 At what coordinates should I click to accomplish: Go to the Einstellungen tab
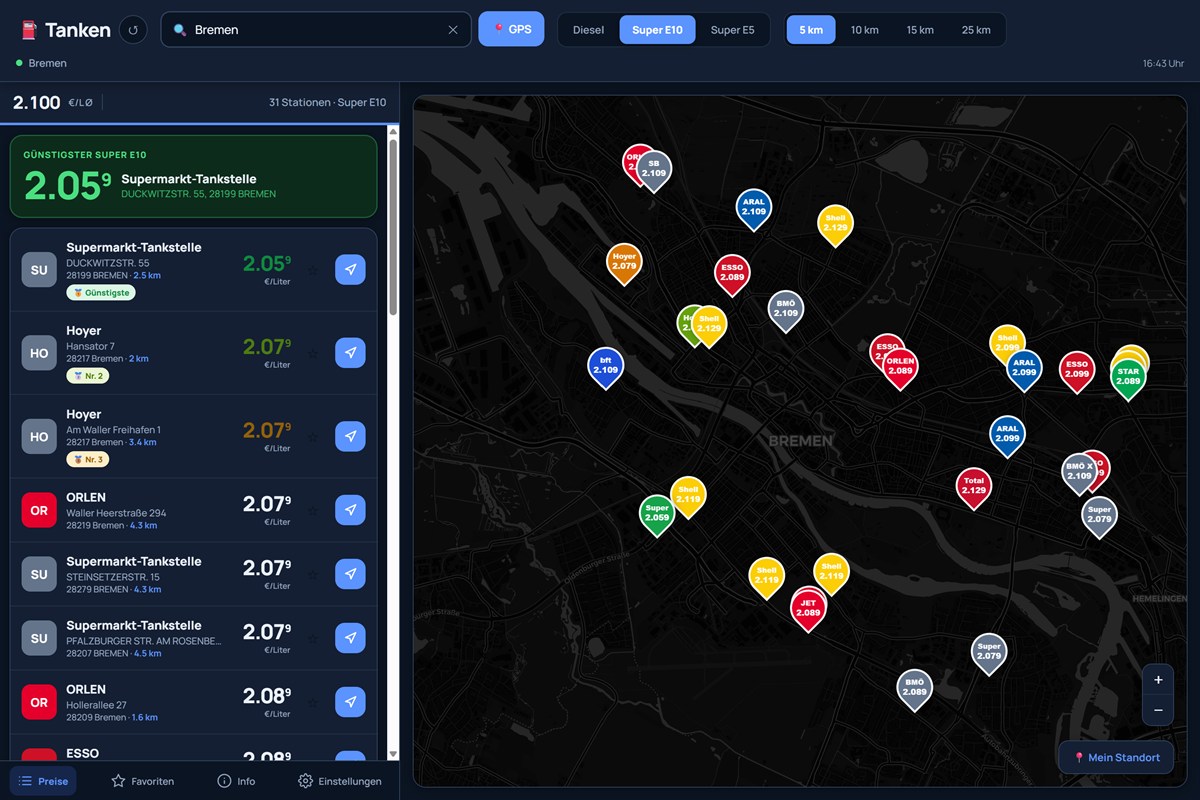click(x=340, y=781)
